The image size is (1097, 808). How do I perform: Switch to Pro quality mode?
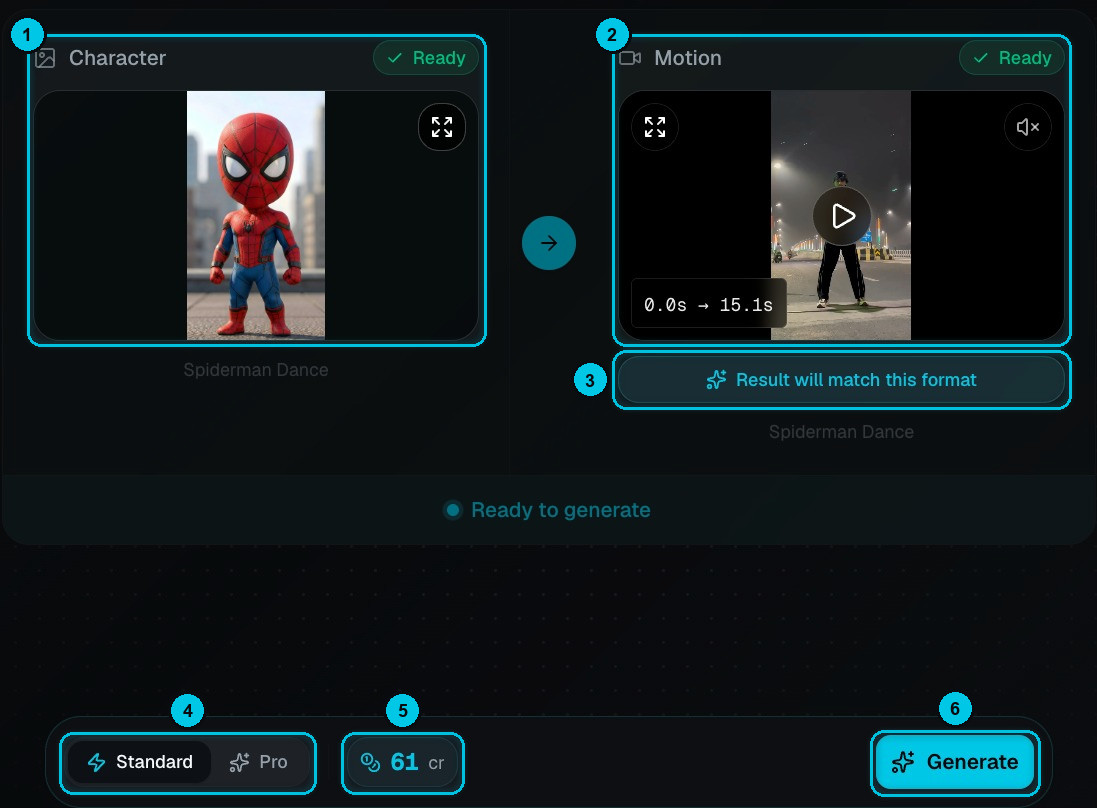(259, 762)
